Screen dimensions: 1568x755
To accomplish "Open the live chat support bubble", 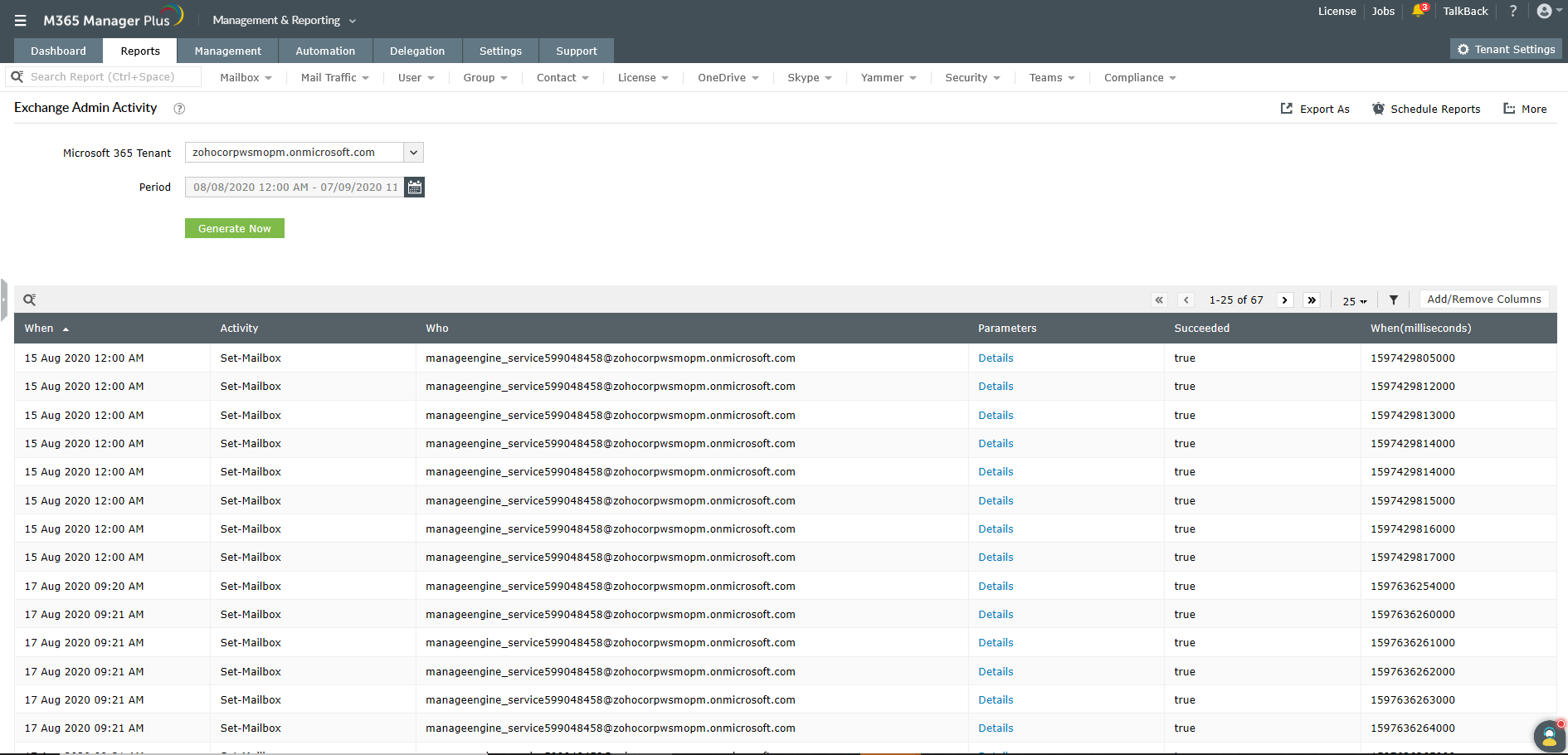I will pyautogui.click(x=1549, y=736).
